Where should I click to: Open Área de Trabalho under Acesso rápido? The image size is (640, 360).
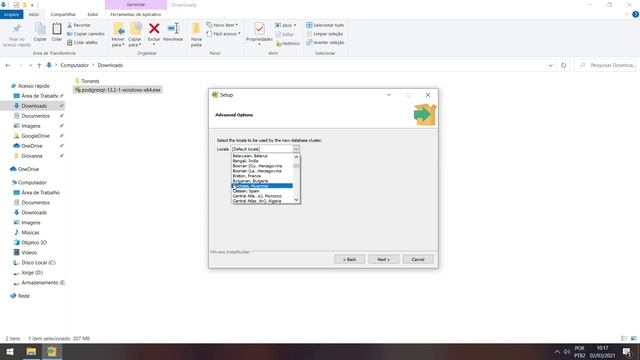[39, 96]
